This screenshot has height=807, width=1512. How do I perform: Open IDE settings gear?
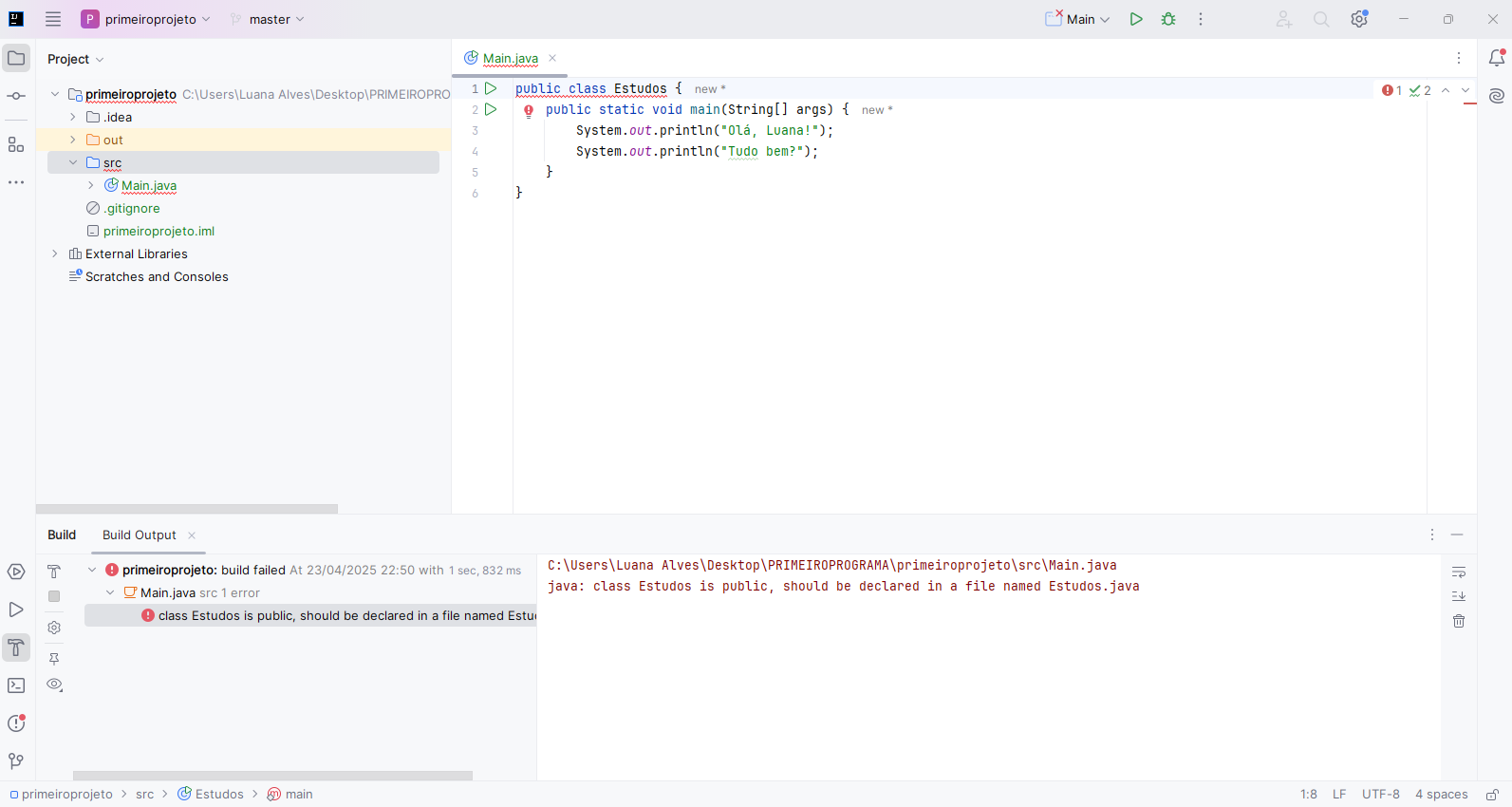pyautogui.click(x=1359, y=19)
